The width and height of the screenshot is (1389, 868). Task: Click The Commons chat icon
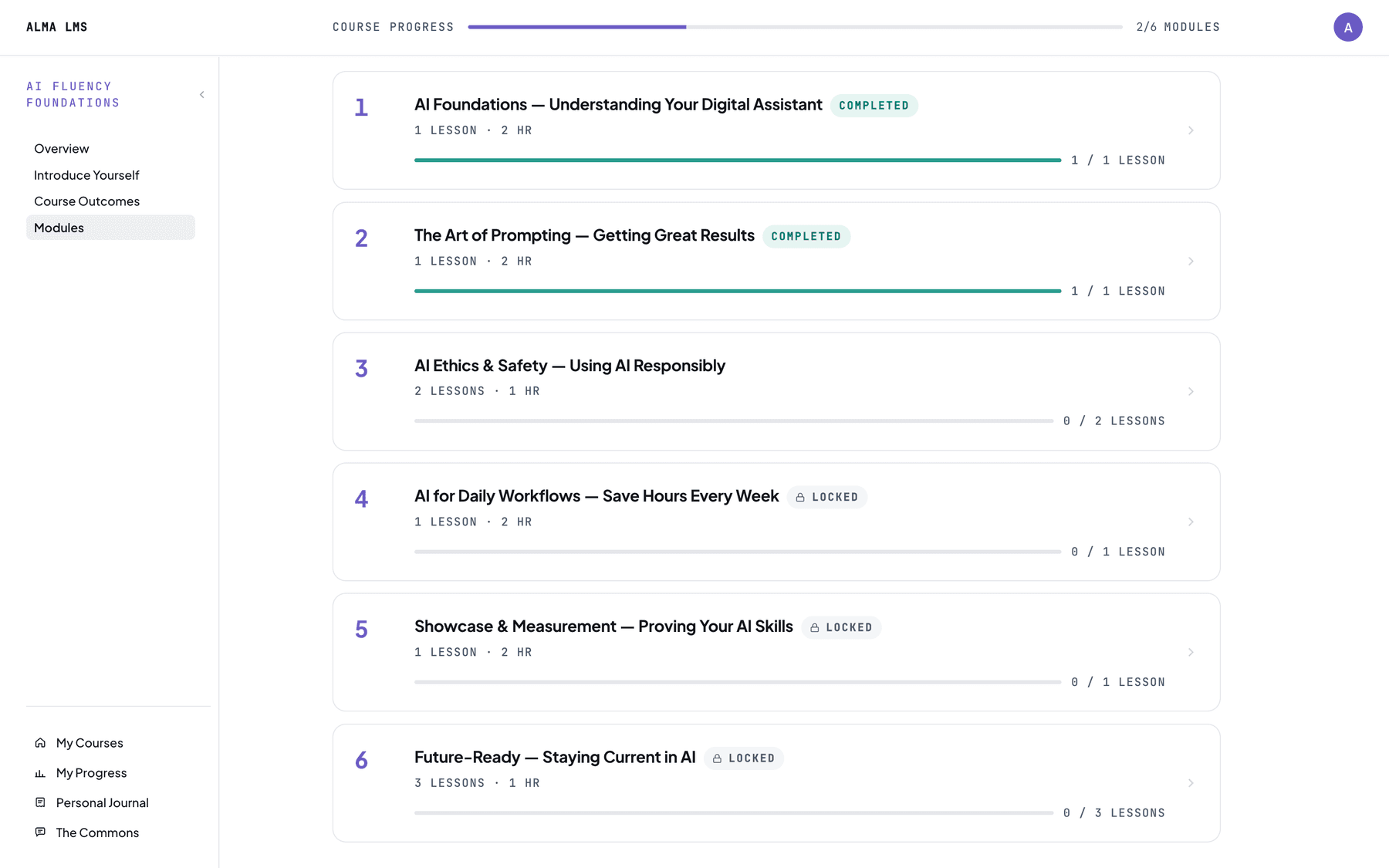coord(40,833)
